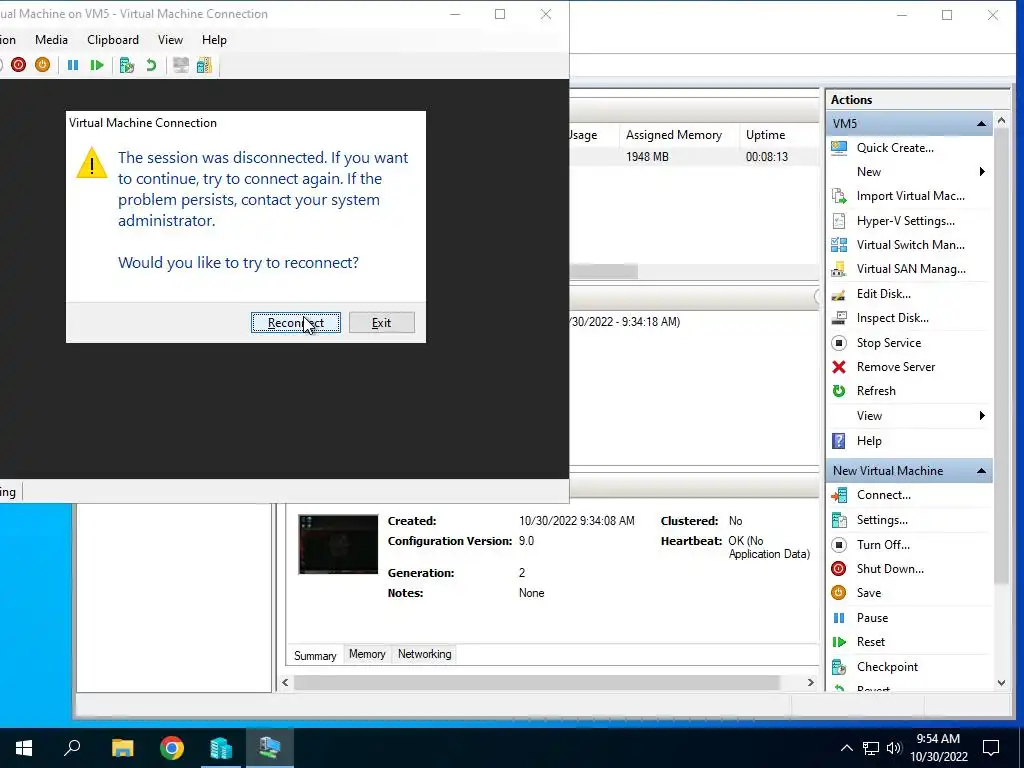Click the Stop Service icon
Image resolution: width=1024 pixels, height=768 pixels.
click(x=839, y=343)
